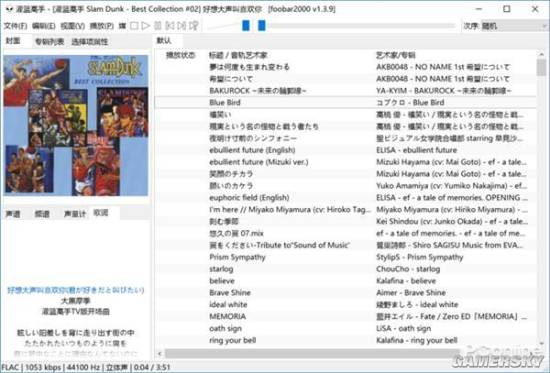The image size is (550, 373).
Task: Switch to the 封面 tab
Action: [13, 41]
